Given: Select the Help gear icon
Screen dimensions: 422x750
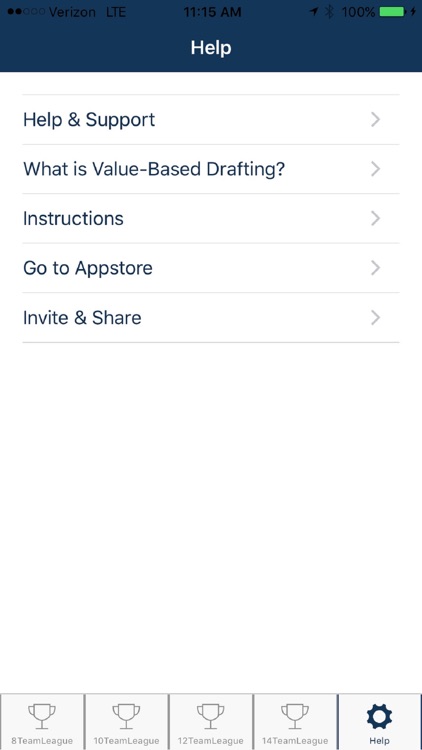Looking at the screenshot, I should click(379, 717).
